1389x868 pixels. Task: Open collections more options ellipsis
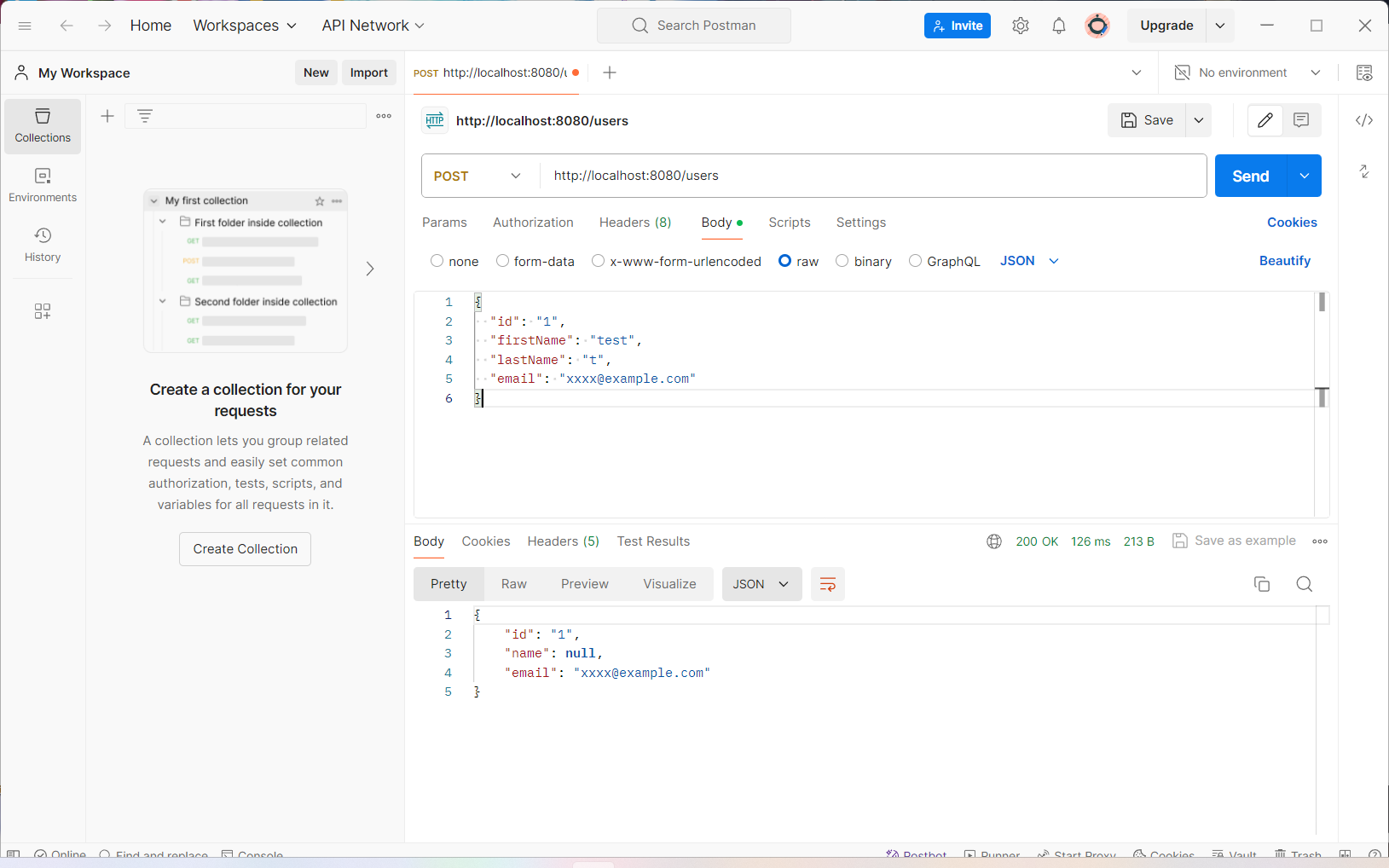coord(384,116)
